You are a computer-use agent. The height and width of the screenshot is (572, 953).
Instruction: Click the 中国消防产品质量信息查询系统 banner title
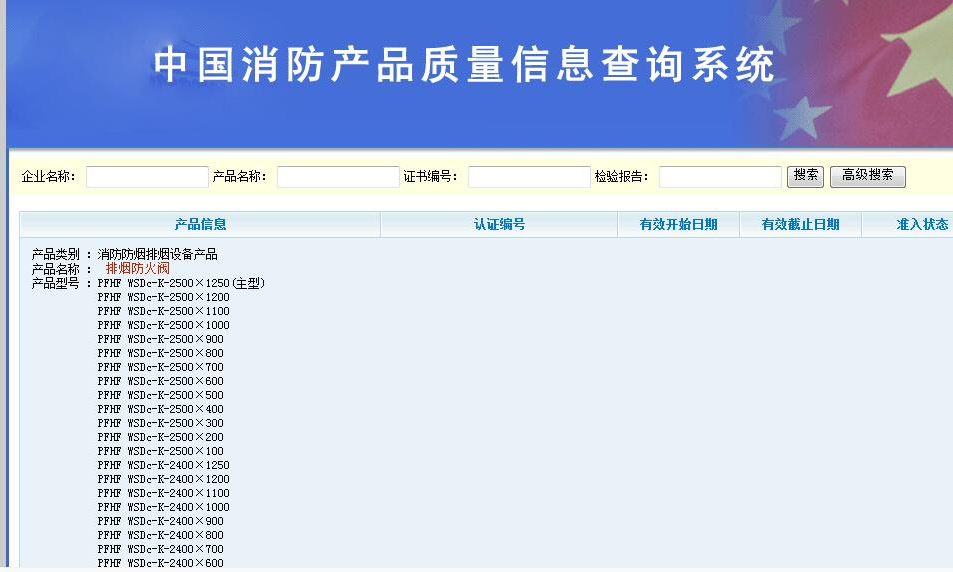click(465, 65)
